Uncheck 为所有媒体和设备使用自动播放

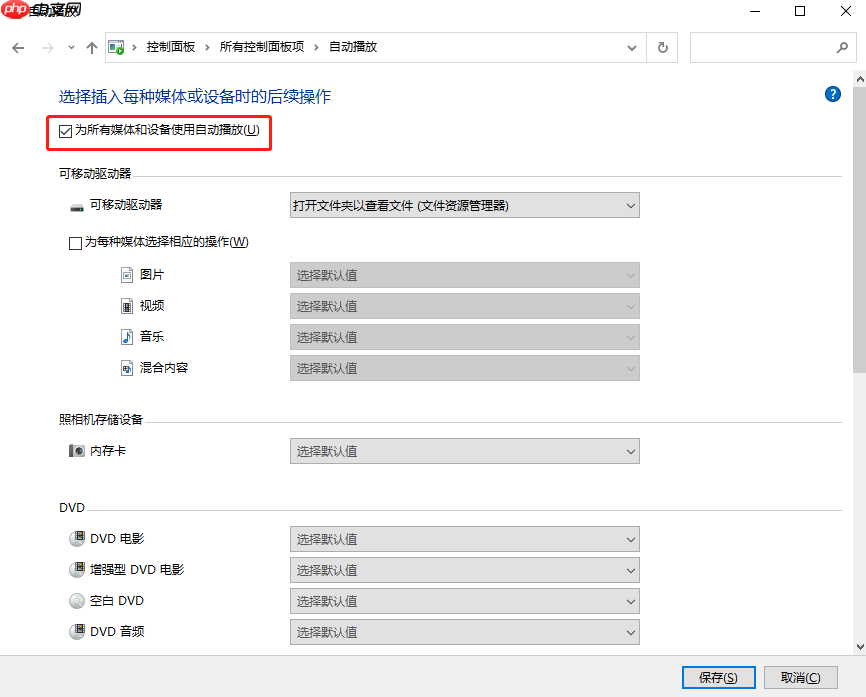pyautogui.click(x=65, y=130)
